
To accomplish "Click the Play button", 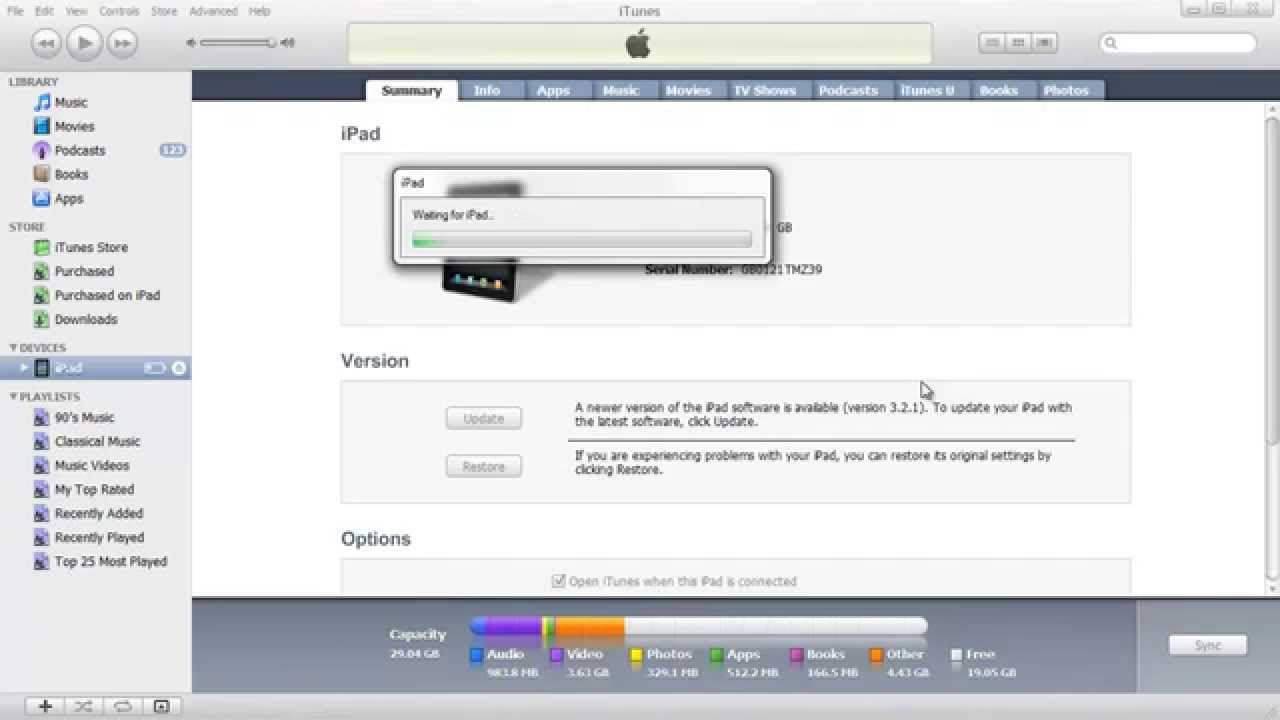I will [x=85, y=42].
